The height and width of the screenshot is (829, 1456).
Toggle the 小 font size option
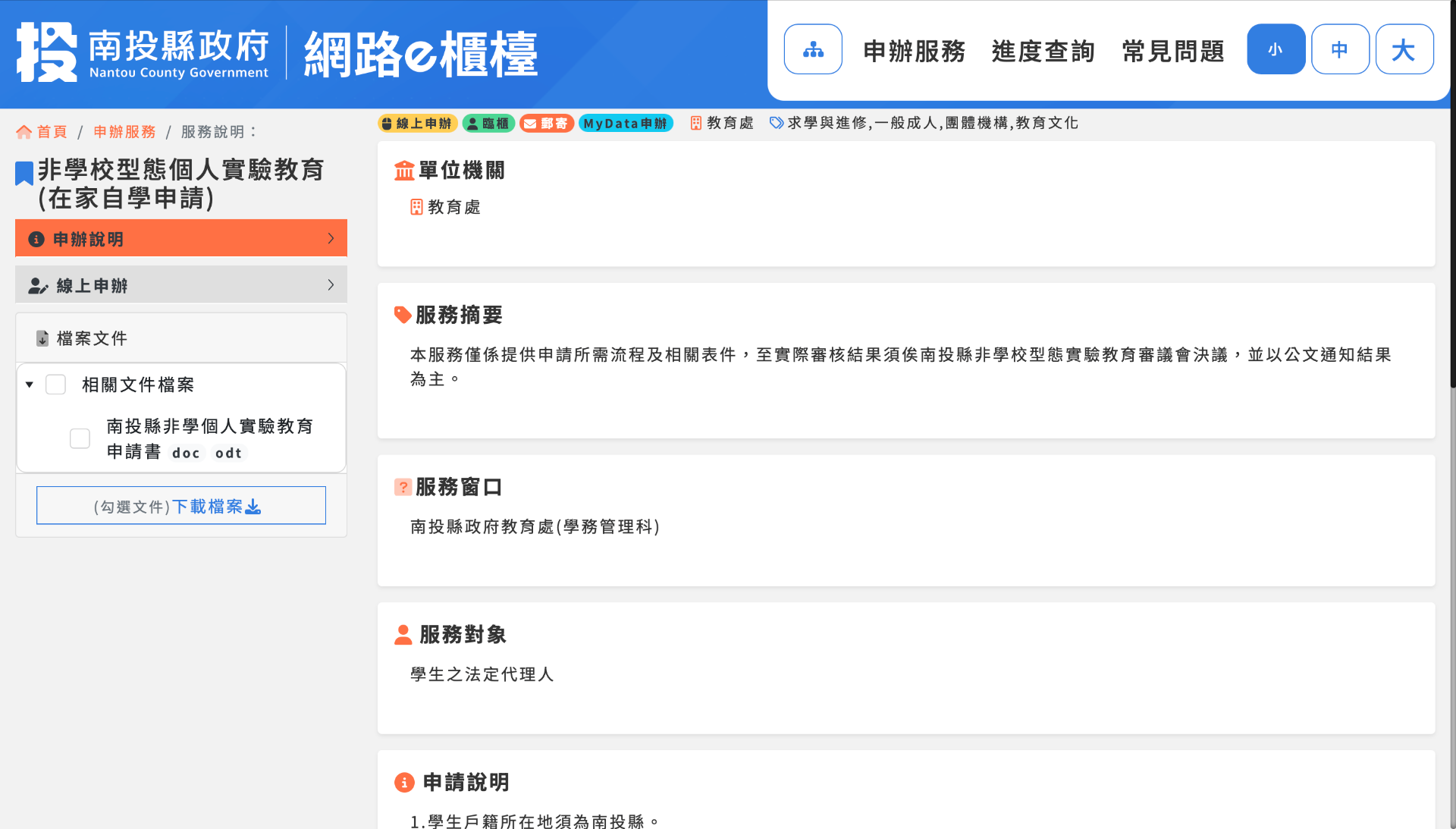click(x=1276, y=49)
